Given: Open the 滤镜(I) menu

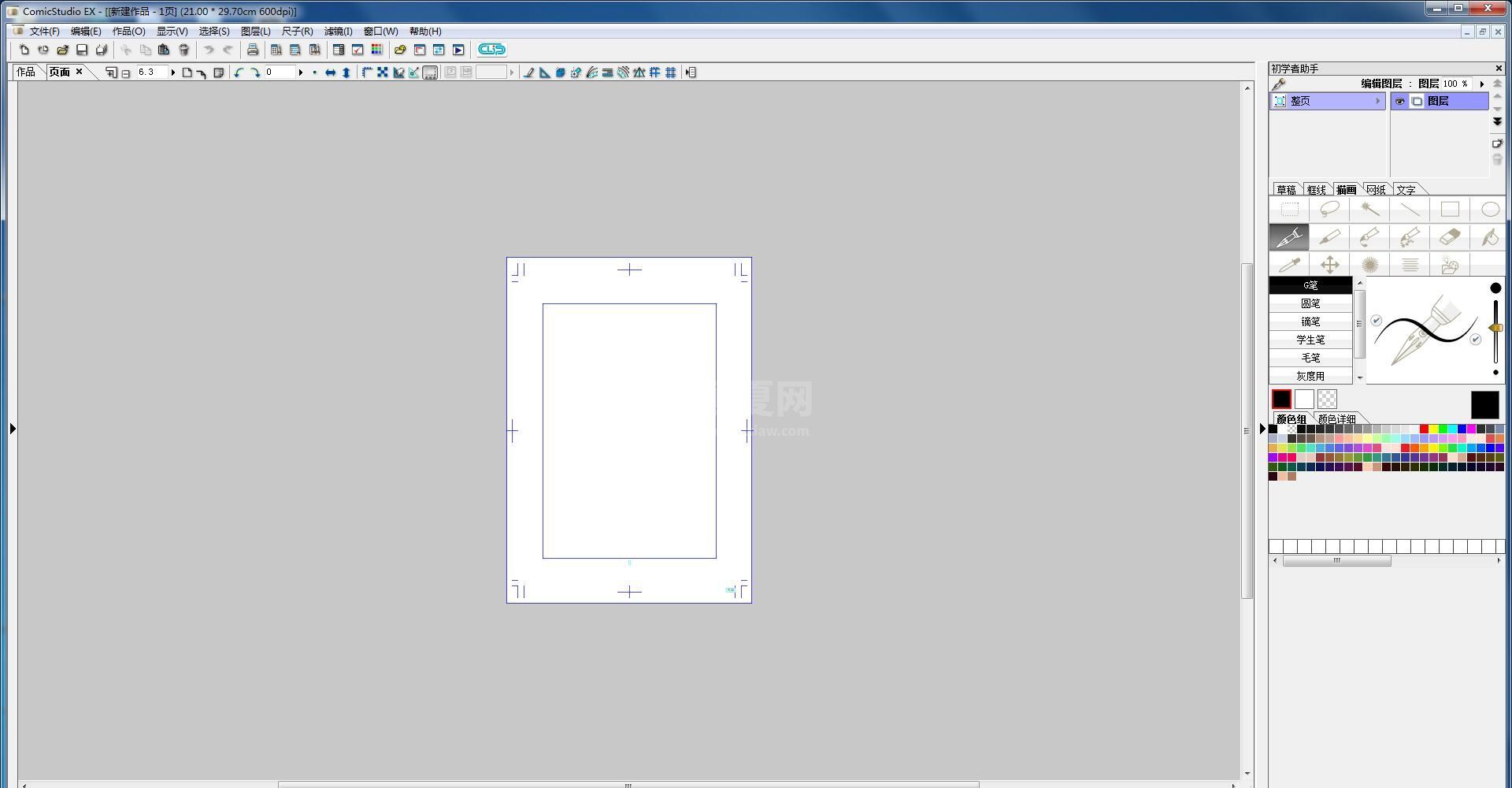Looking at the screenshot, I should click(x=338, y=32).
